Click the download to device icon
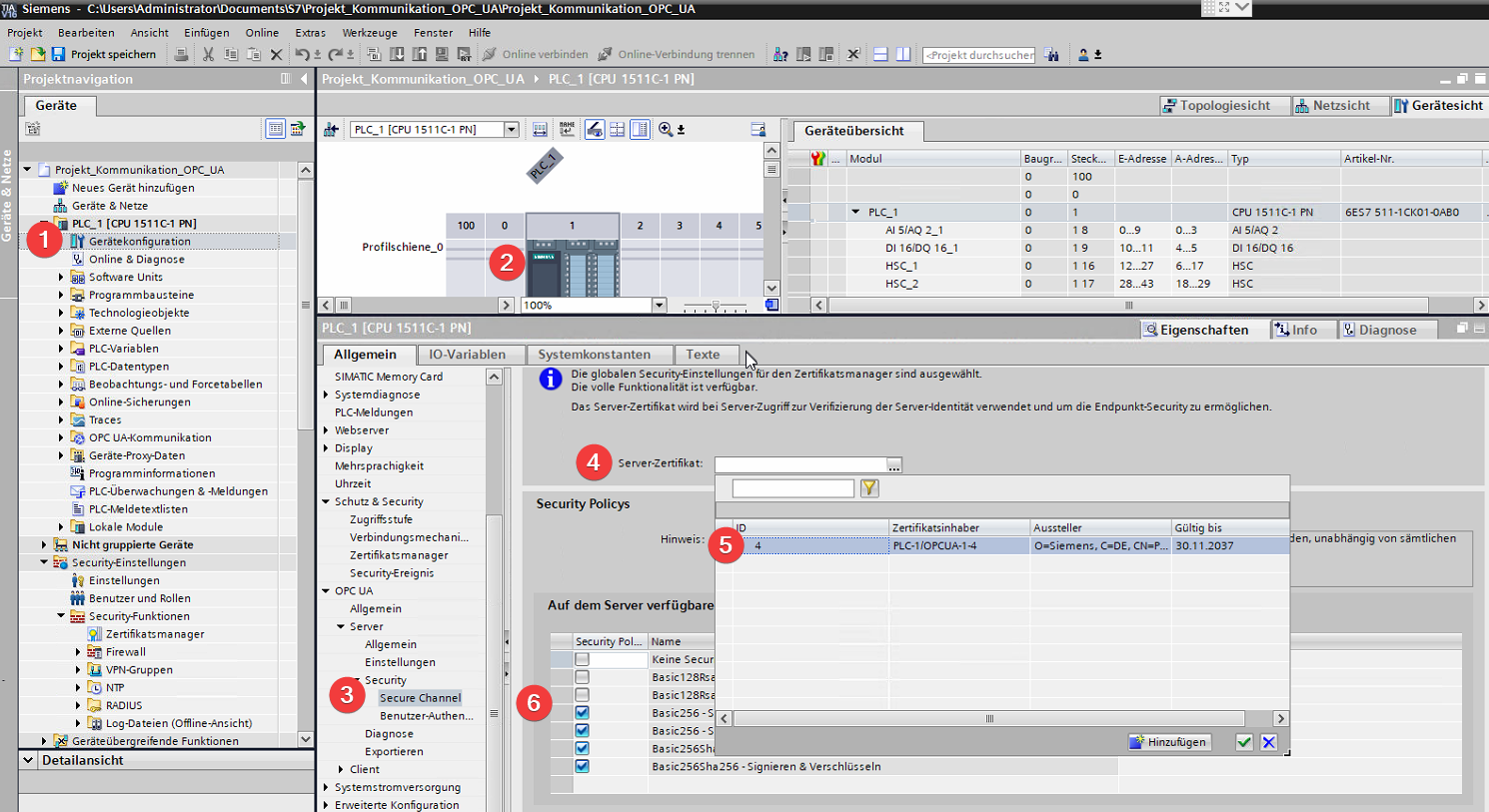The height and width of the screenshot is (812, 1489). point(397,54)
